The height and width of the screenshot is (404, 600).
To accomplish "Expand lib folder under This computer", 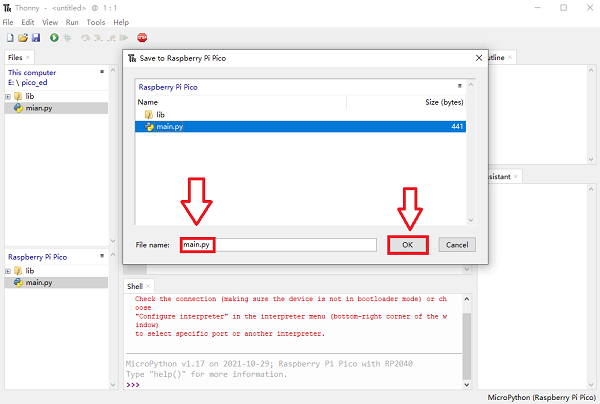I will click(8, 96).
